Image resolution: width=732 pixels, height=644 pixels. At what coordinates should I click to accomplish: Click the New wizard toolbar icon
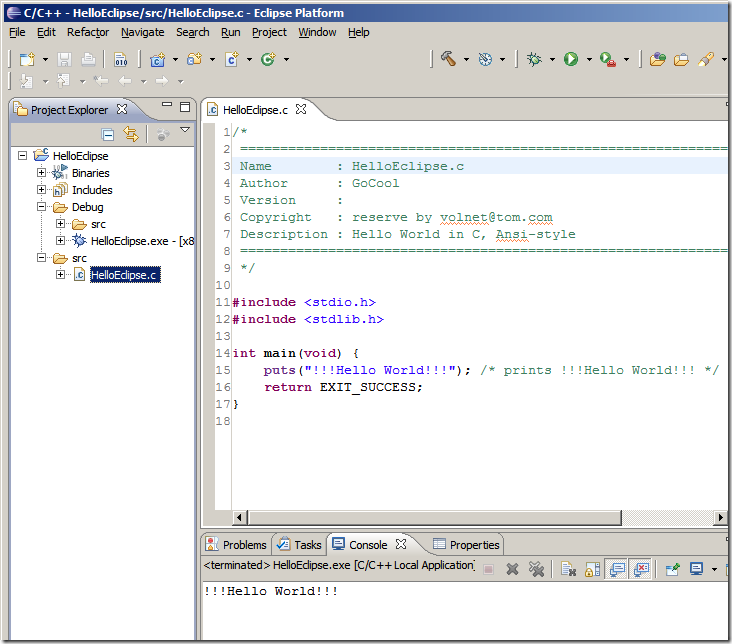coord(27,59)
